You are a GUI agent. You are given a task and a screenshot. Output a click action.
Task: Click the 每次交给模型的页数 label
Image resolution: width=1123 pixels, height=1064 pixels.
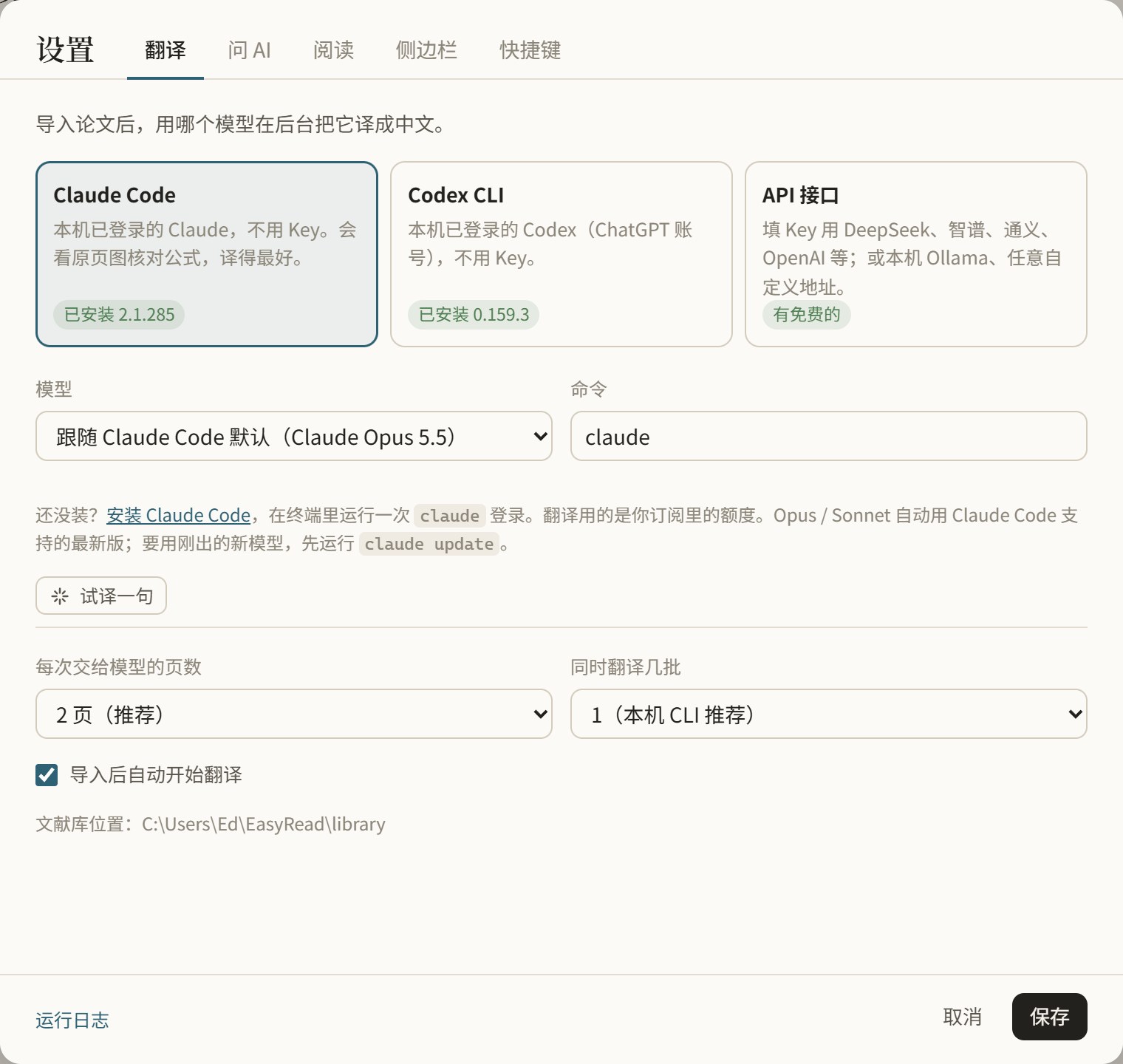click(x=118, y=667)
